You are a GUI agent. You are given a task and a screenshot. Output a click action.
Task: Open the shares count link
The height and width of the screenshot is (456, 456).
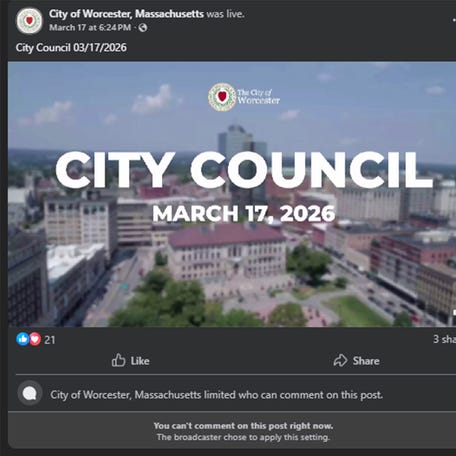coord(444,339)
